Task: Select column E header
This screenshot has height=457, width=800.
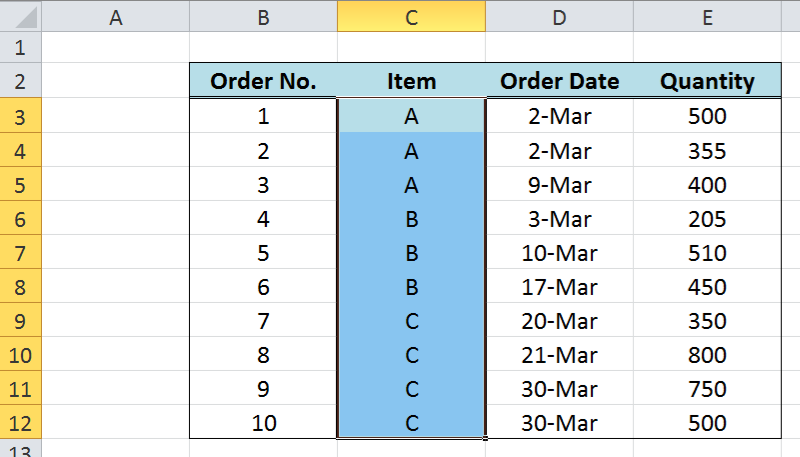Action: coord(707,16)
